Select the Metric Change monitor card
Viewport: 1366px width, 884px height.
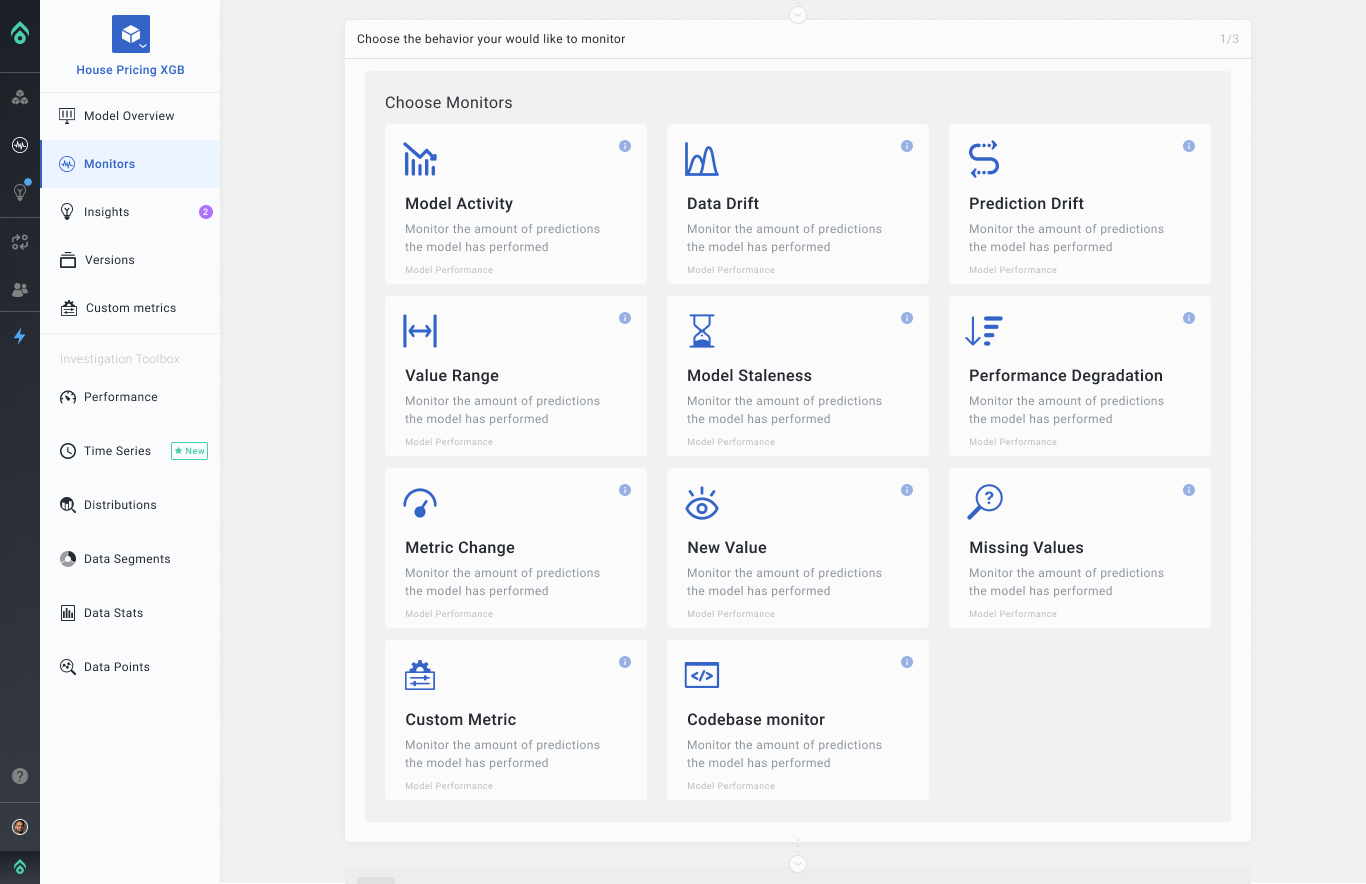click(x=515, y=548)
